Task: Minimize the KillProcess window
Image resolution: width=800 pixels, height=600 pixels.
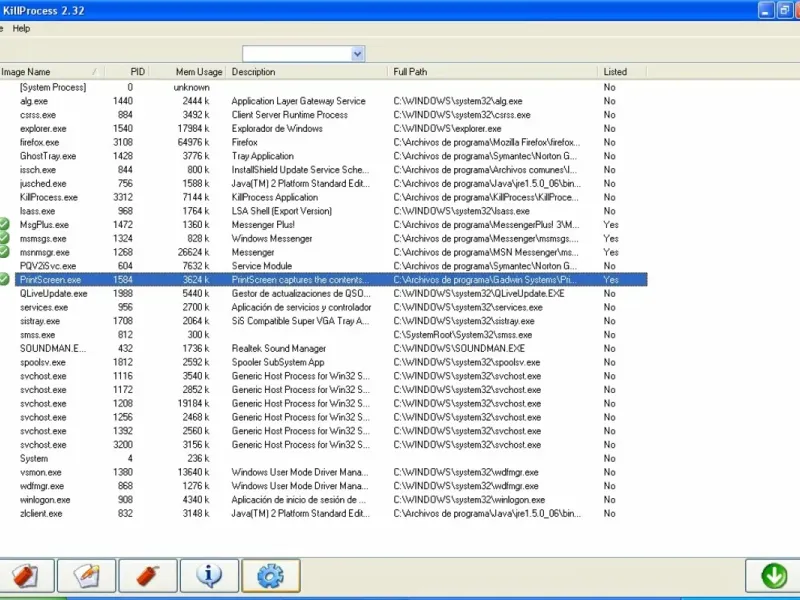Action: coord(766,10)
